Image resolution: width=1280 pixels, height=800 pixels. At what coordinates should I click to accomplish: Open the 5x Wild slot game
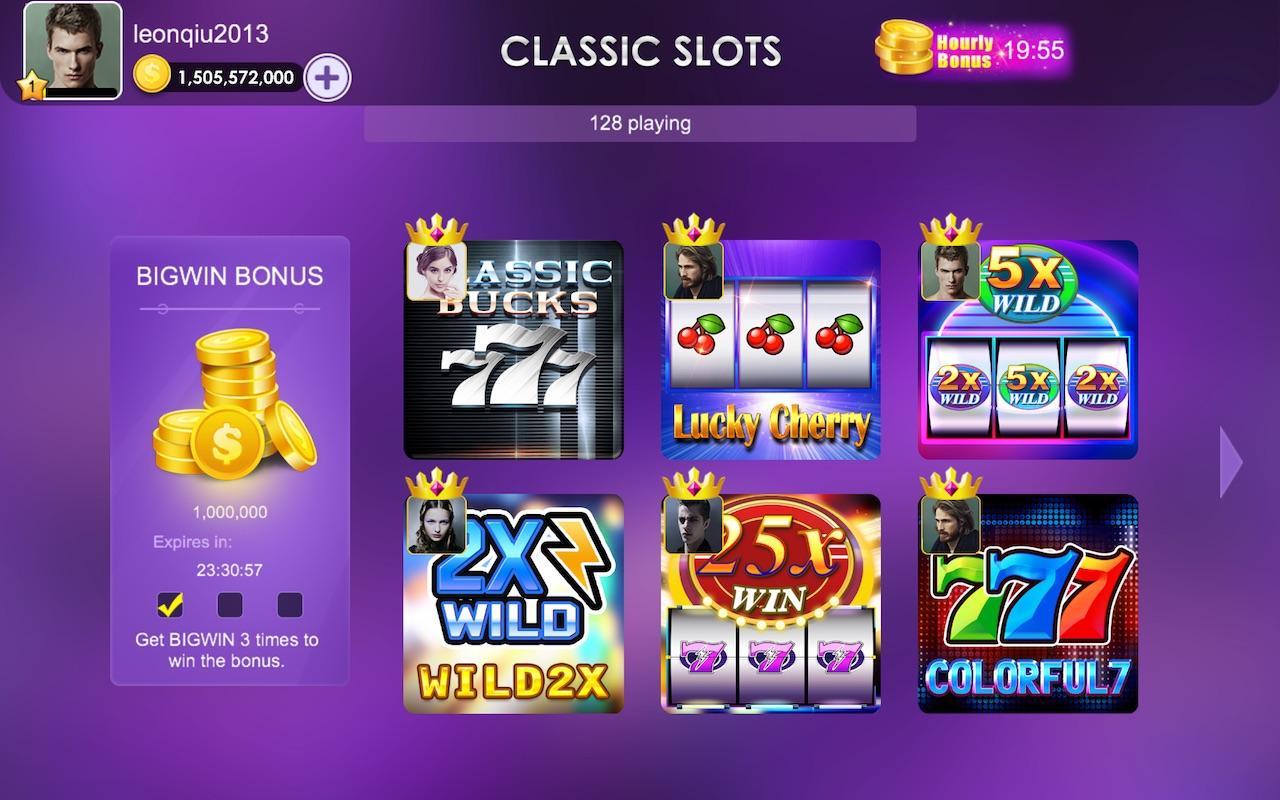(1028, 350)
